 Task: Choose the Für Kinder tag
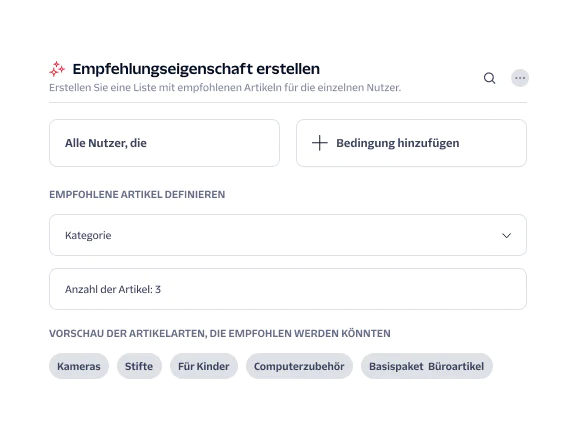pos(204,366)
